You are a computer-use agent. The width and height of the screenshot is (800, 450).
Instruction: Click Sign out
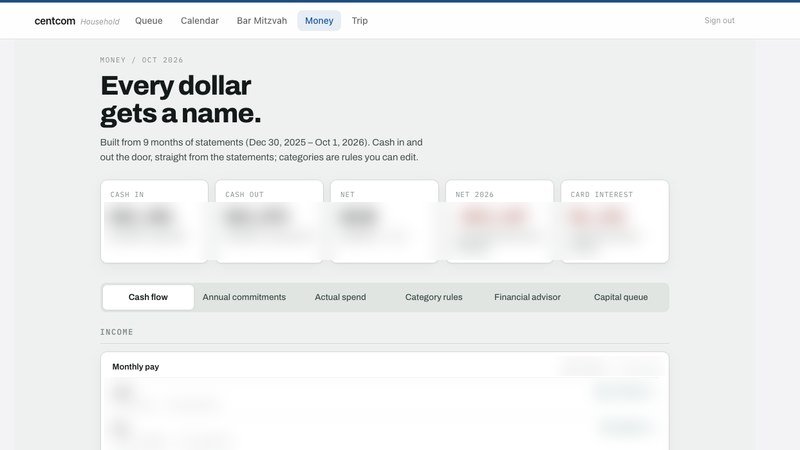tap(719, 20)
